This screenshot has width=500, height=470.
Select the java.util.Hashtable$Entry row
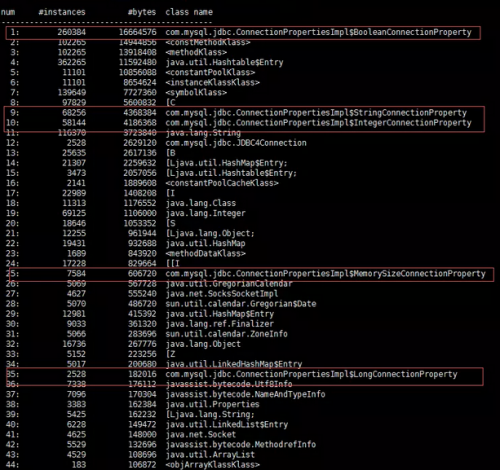(144, 62)
